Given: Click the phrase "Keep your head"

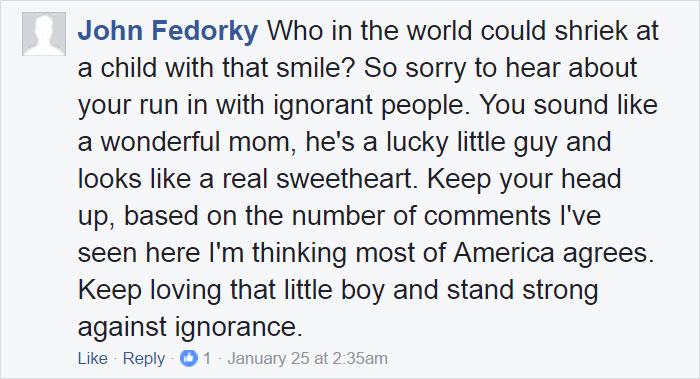Looking at the screenshot, I should 524,181.
